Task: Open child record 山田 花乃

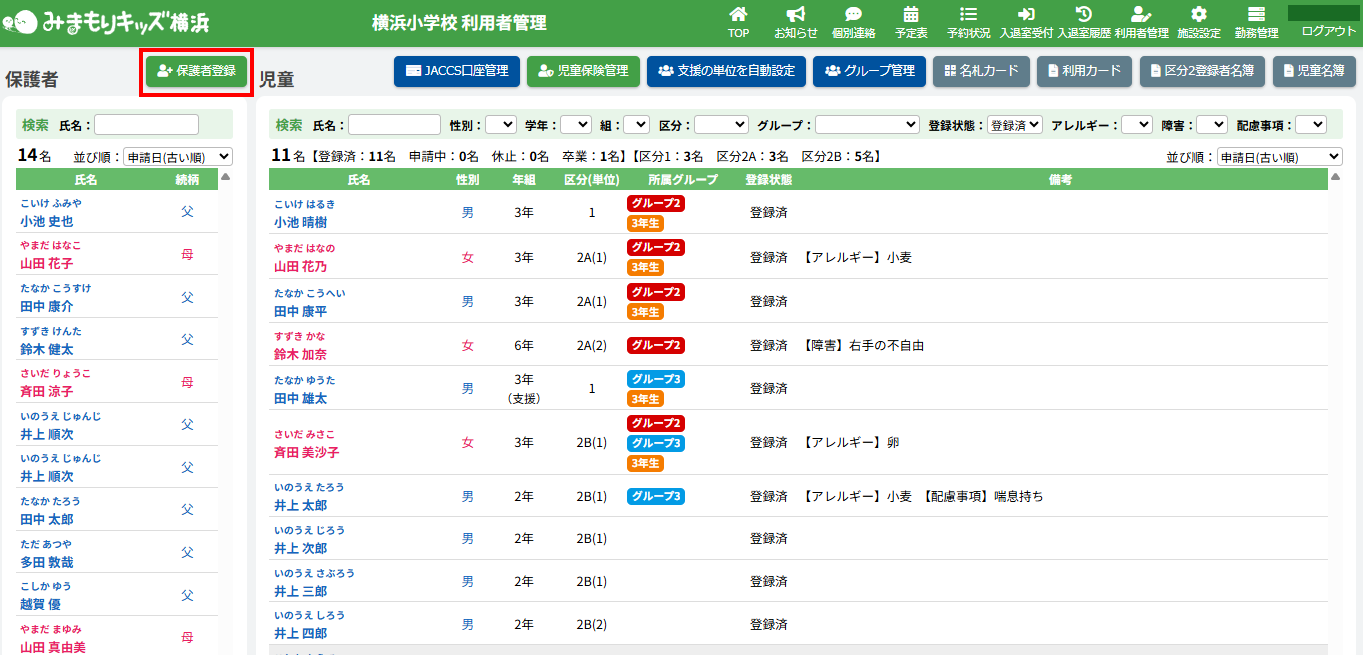Action: [x=300, y=267]
